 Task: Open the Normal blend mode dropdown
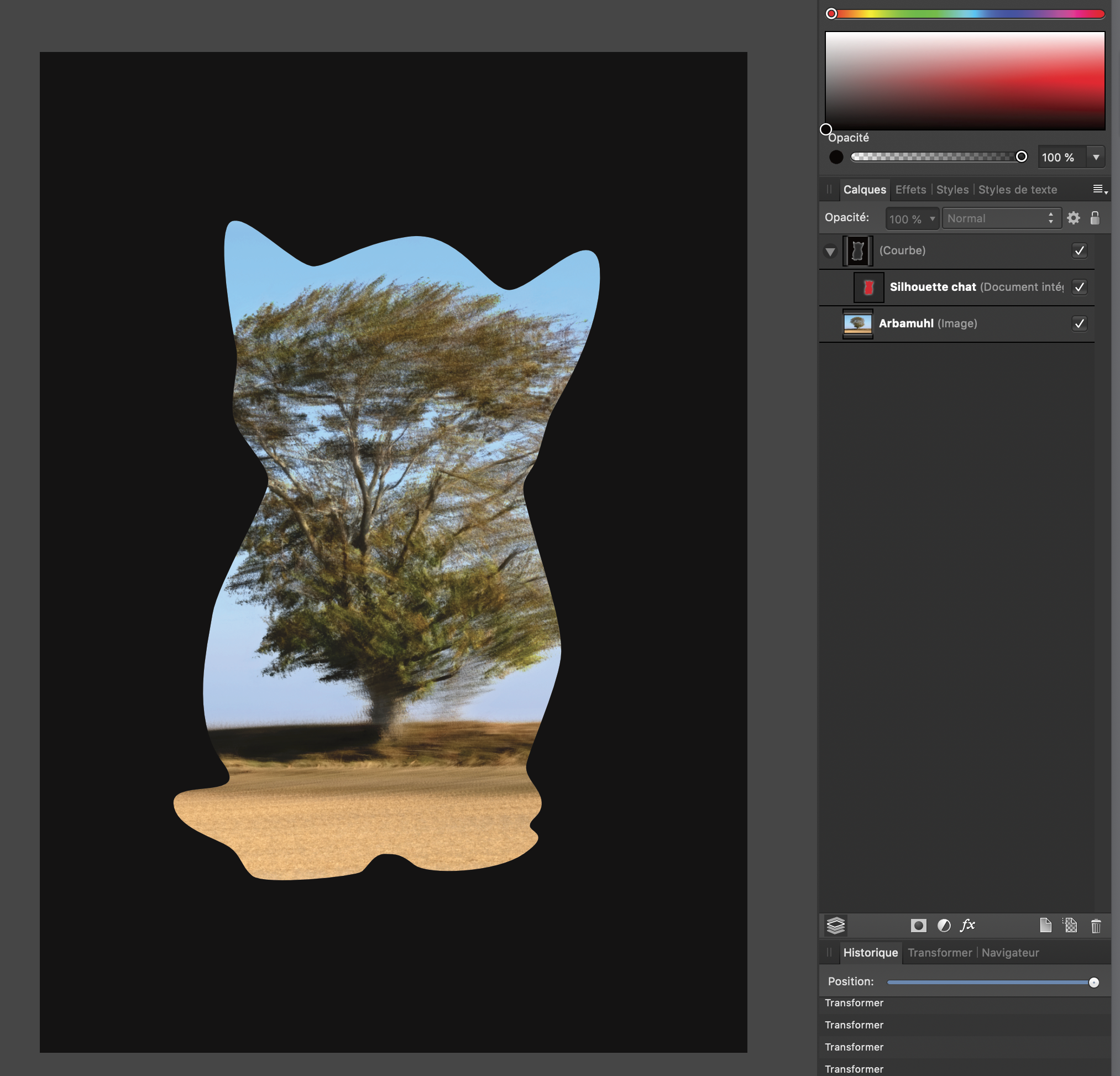tap(1001, 218)
